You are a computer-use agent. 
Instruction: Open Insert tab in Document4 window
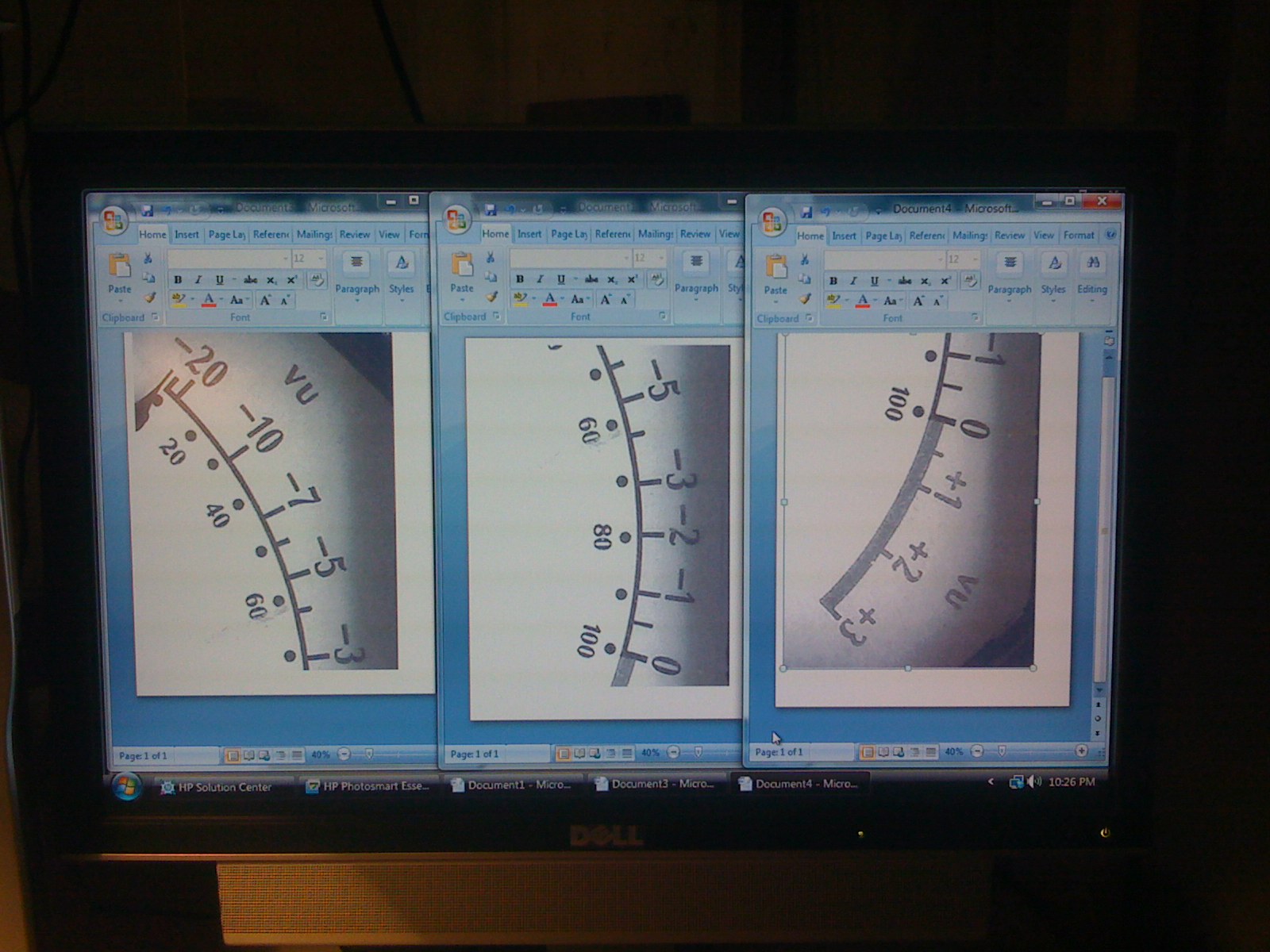(x=844, y=236)
